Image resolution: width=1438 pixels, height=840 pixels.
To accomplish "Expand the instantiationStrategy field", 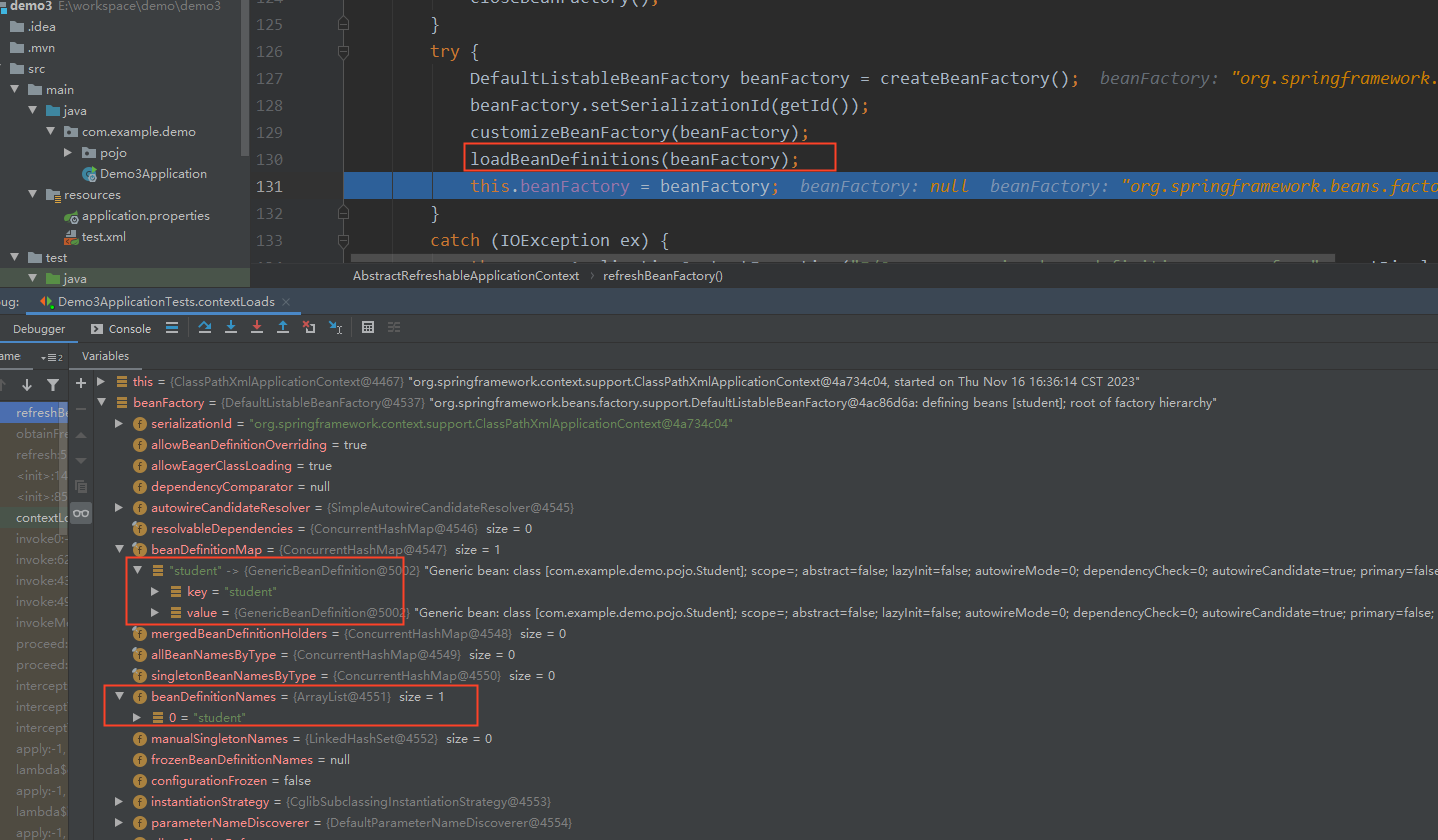I will [x=120, y=802].
